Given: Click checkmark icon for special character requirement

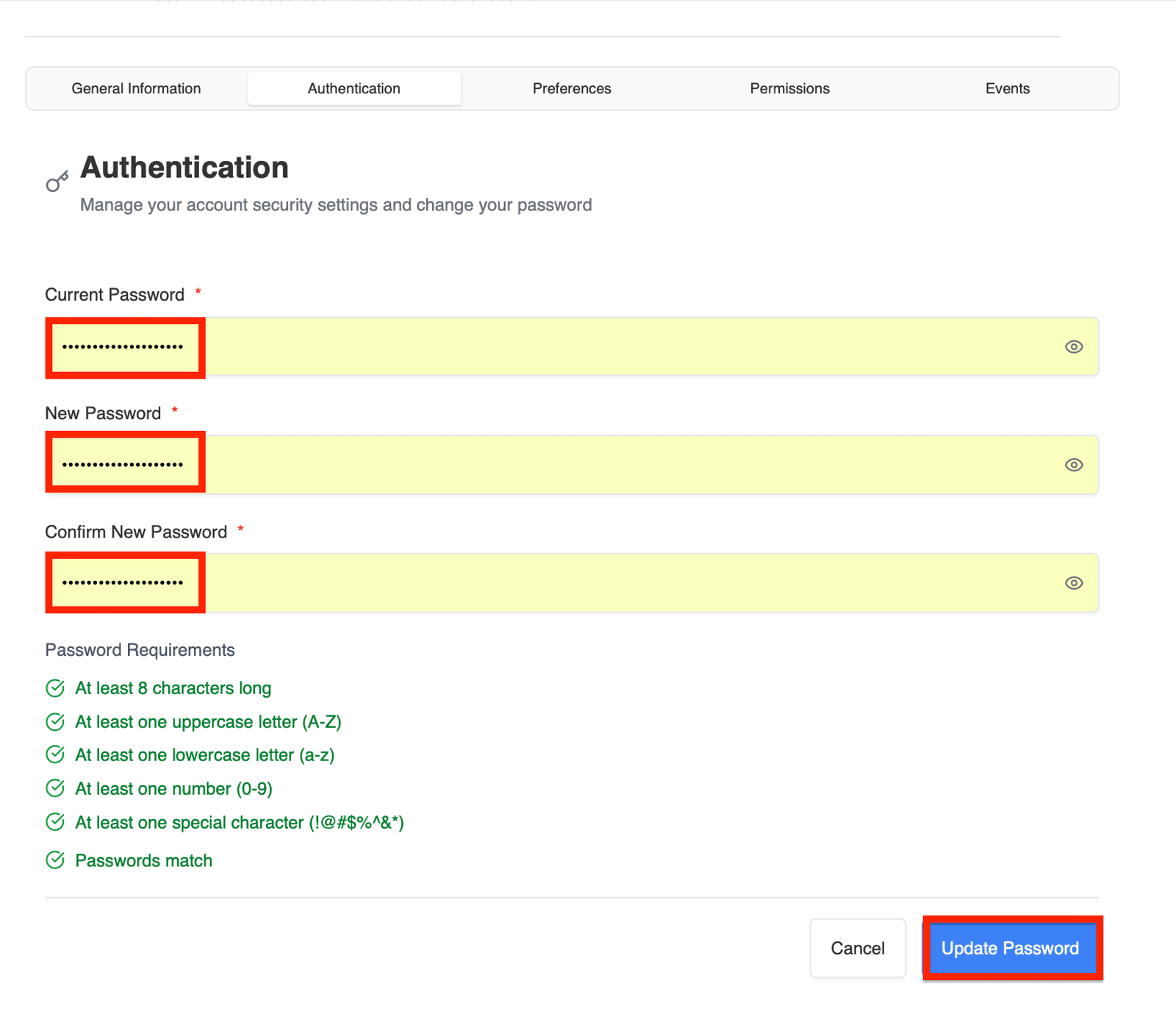Looking at the screenshot, I should click(55, 822).
